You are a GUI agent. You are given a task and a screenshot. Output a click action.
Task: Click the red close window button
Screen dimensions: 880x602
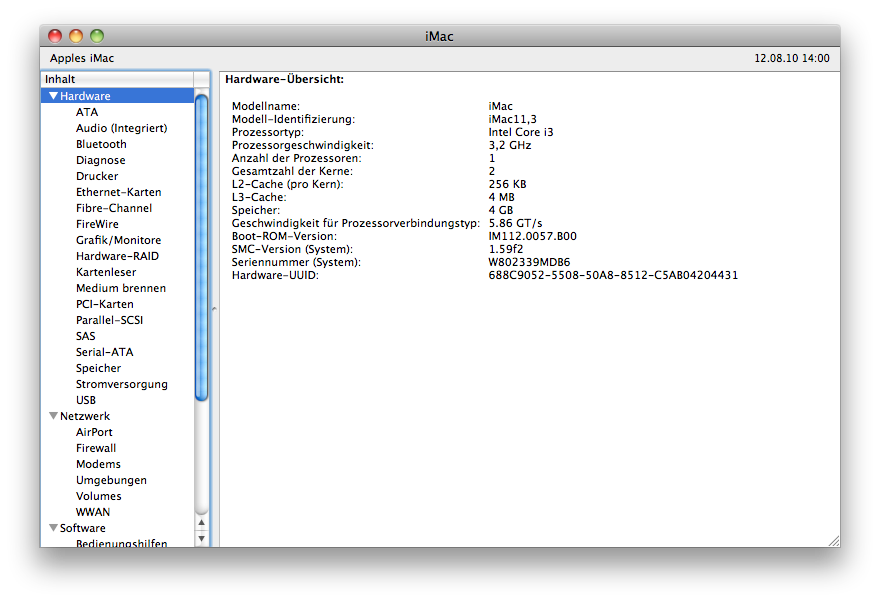[x=55, y=36]
